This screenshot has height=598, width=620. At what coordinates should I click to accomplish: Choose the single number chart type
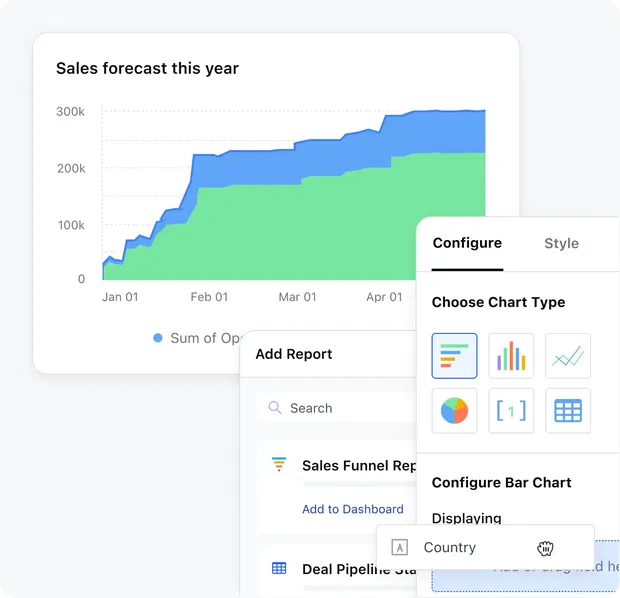511,411
